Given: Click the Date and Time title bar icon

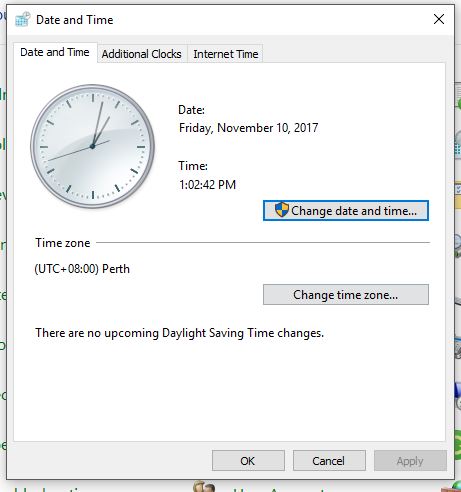Looking at the screenshot, I should [23, 19].
